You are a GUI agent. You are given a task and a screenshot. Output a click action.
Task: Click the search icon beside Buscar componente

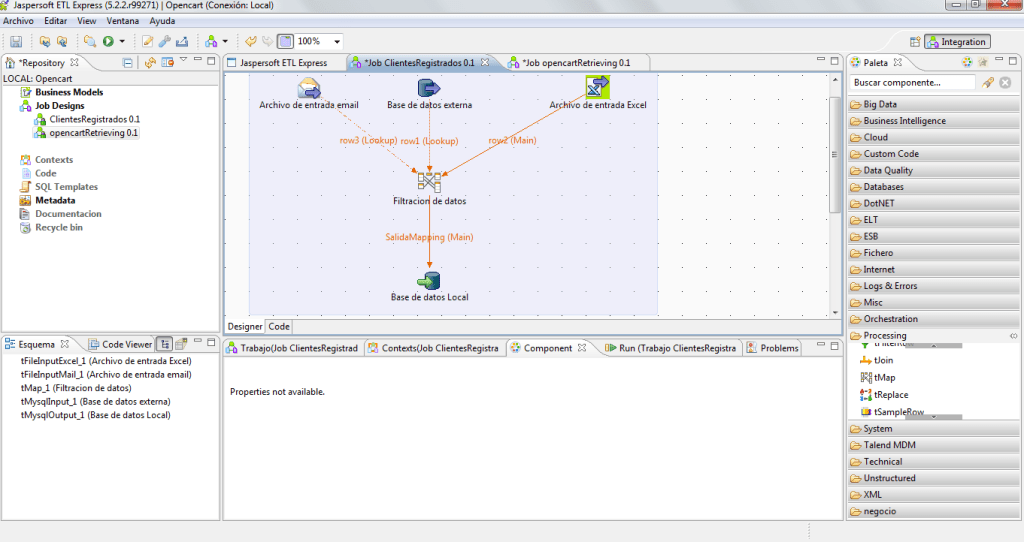pos(988,83)
